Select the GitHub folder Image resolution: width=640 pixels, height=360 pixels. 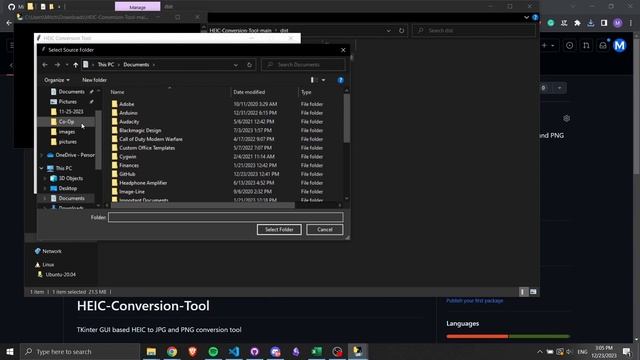coord(127,174)
